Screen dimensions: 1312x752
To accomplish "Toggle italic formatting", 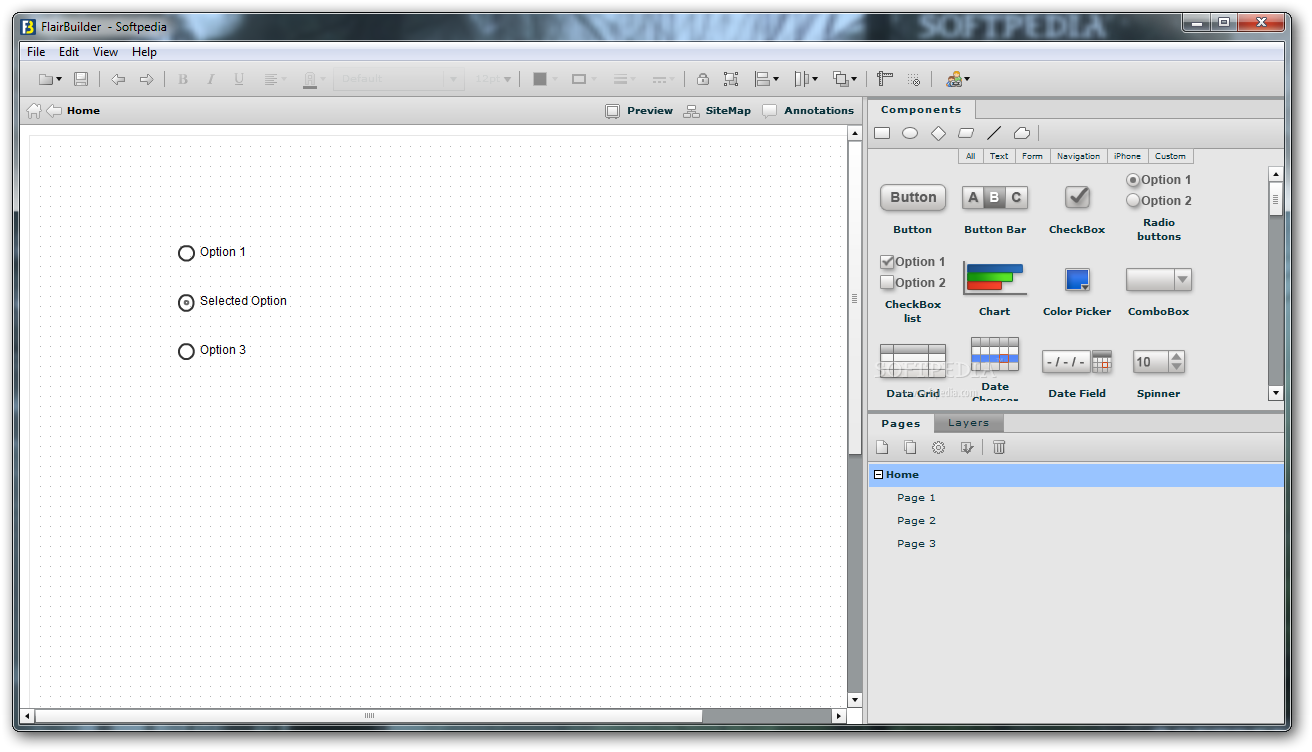I will tap(211, 79).
